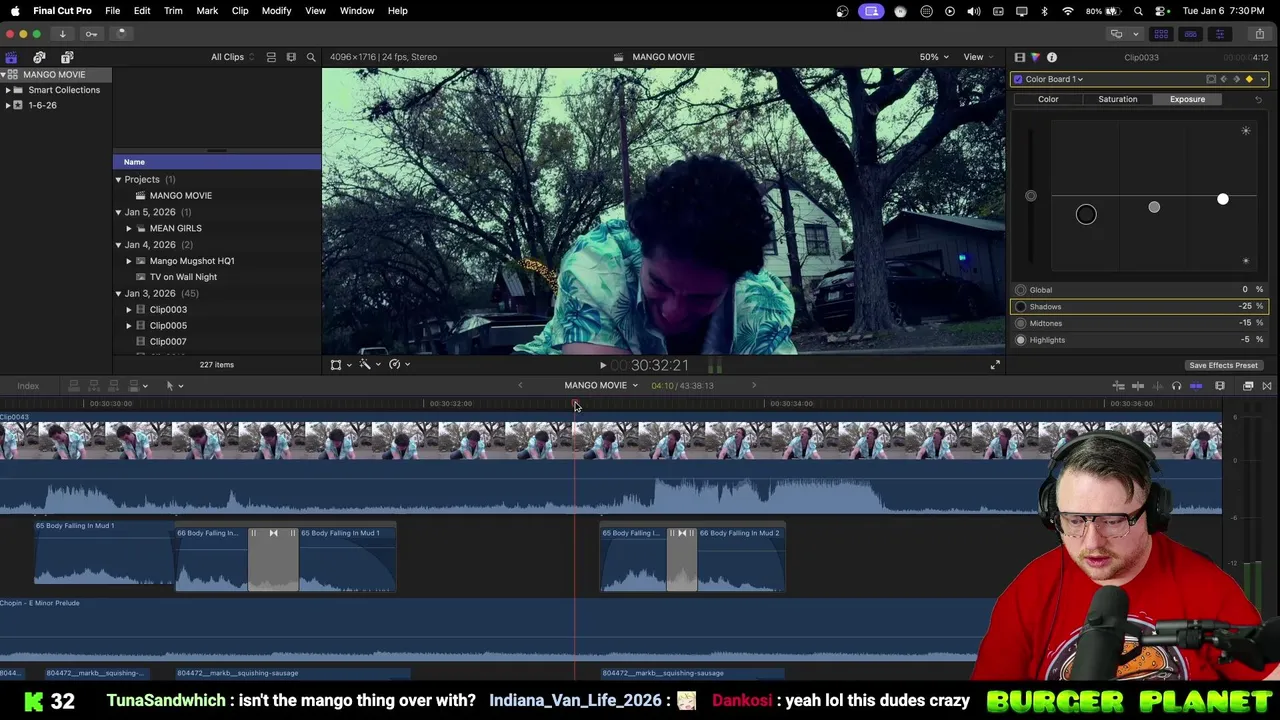Expand the Clip0003 row
This screenshot has height=720, width=1280.
click(128, 309)
